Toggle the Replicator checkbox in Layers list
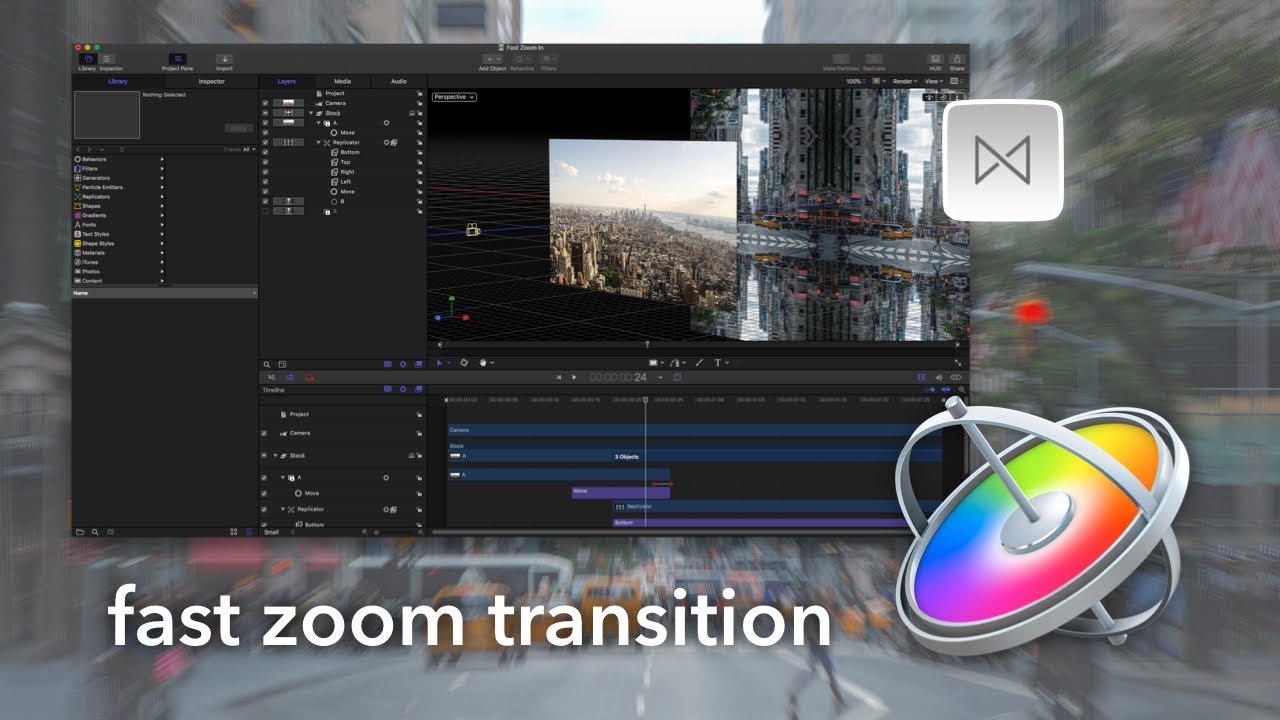Image resolution: width=1280 pixels, height=720 pixels. coord(265,142)
